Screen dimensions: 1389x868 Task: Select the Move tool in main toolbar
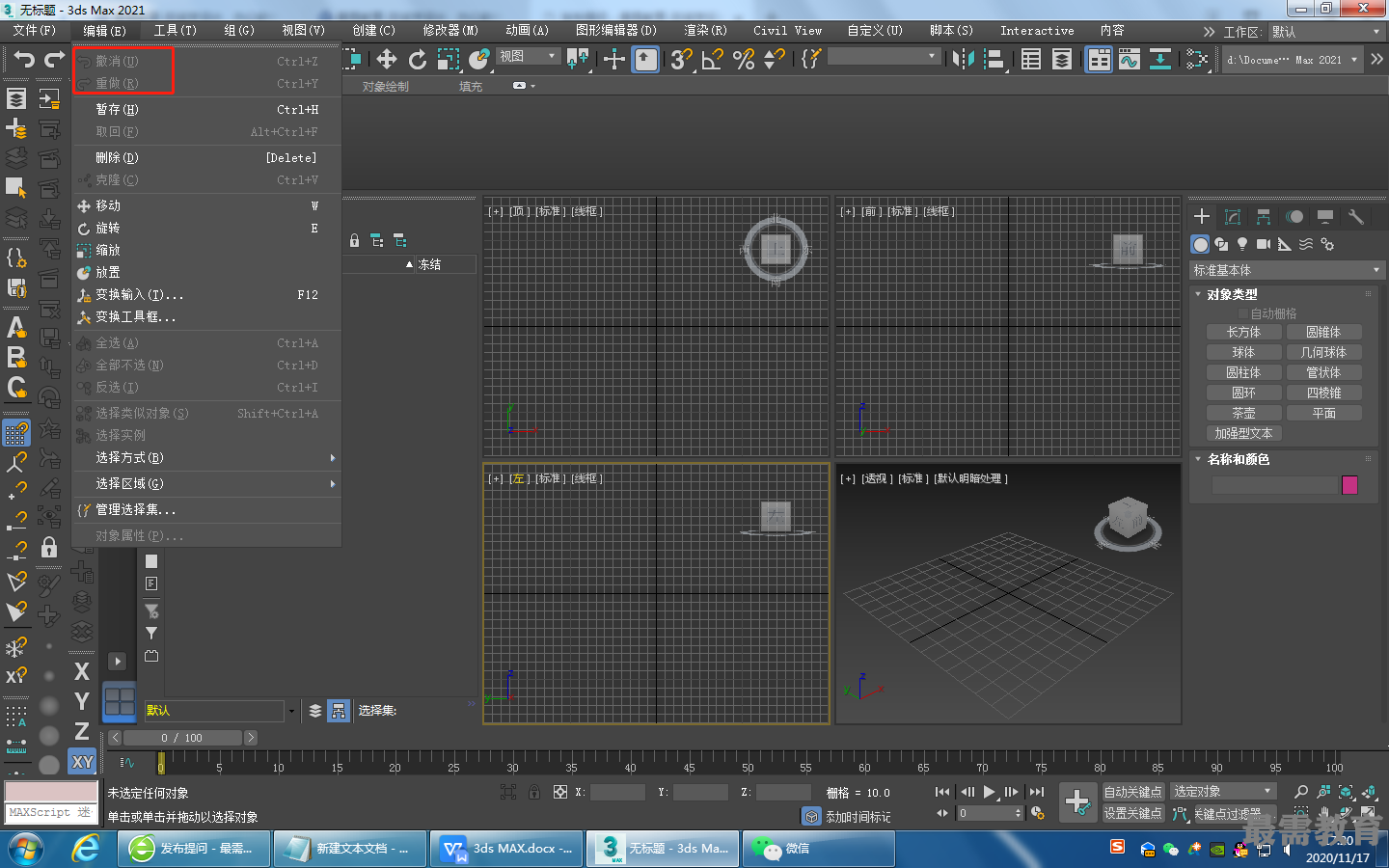387,60
